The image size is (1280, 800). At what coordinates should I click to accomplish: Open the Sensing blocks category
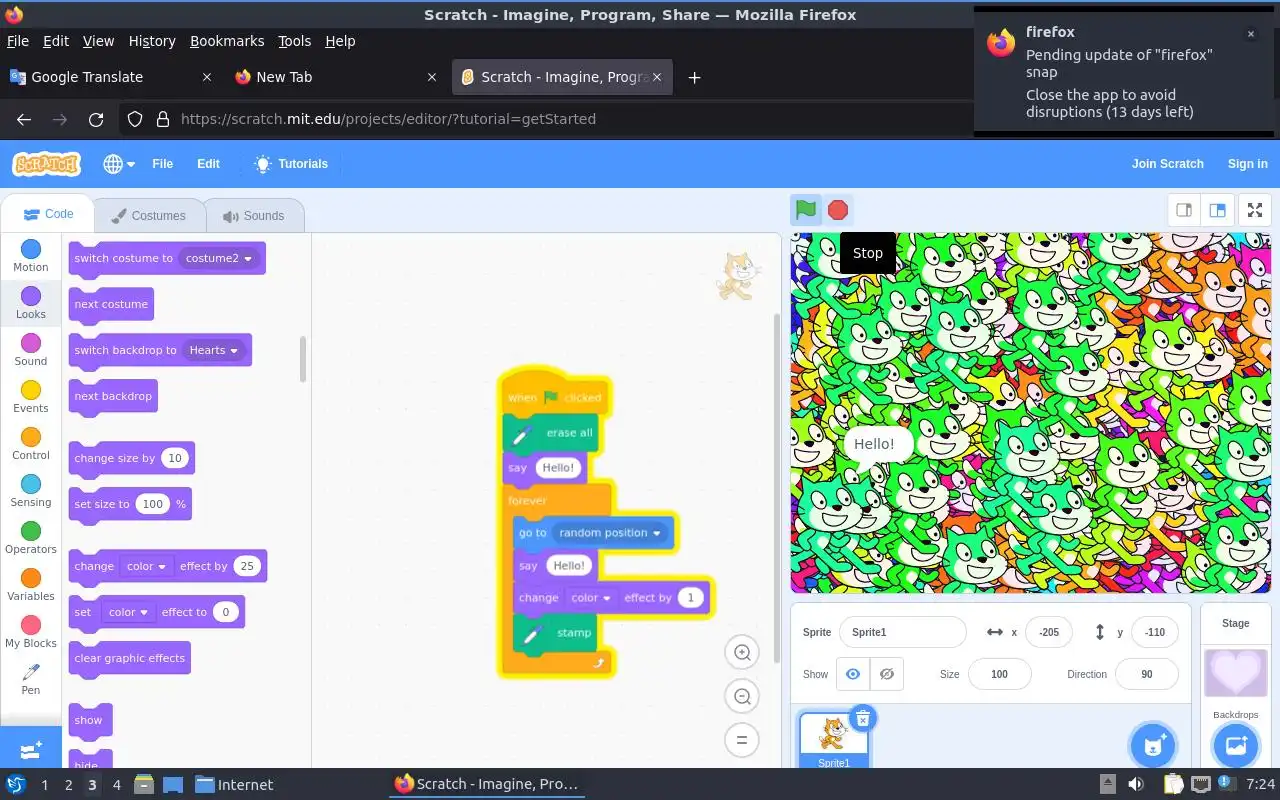pos(31,491)
